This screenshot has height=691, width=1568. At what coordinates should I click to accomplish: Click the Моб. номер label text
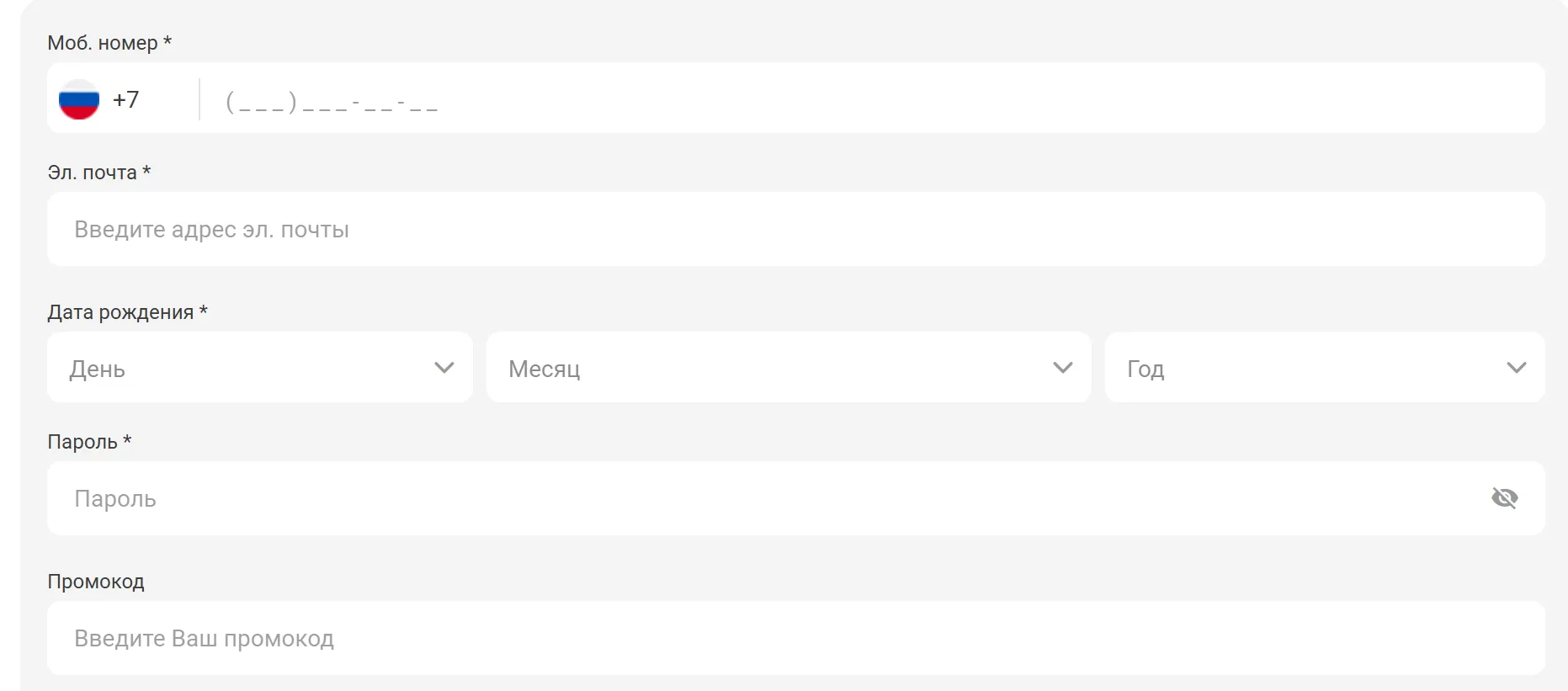click(102, 43)
